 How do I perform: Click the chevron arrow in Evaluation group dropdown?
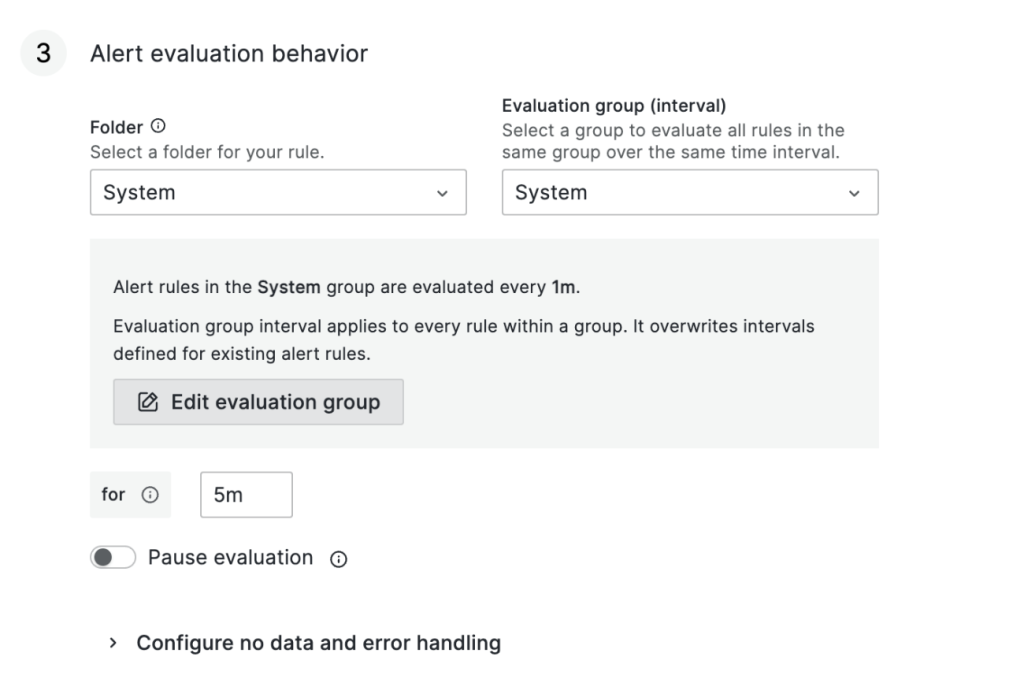click(854, 194)
